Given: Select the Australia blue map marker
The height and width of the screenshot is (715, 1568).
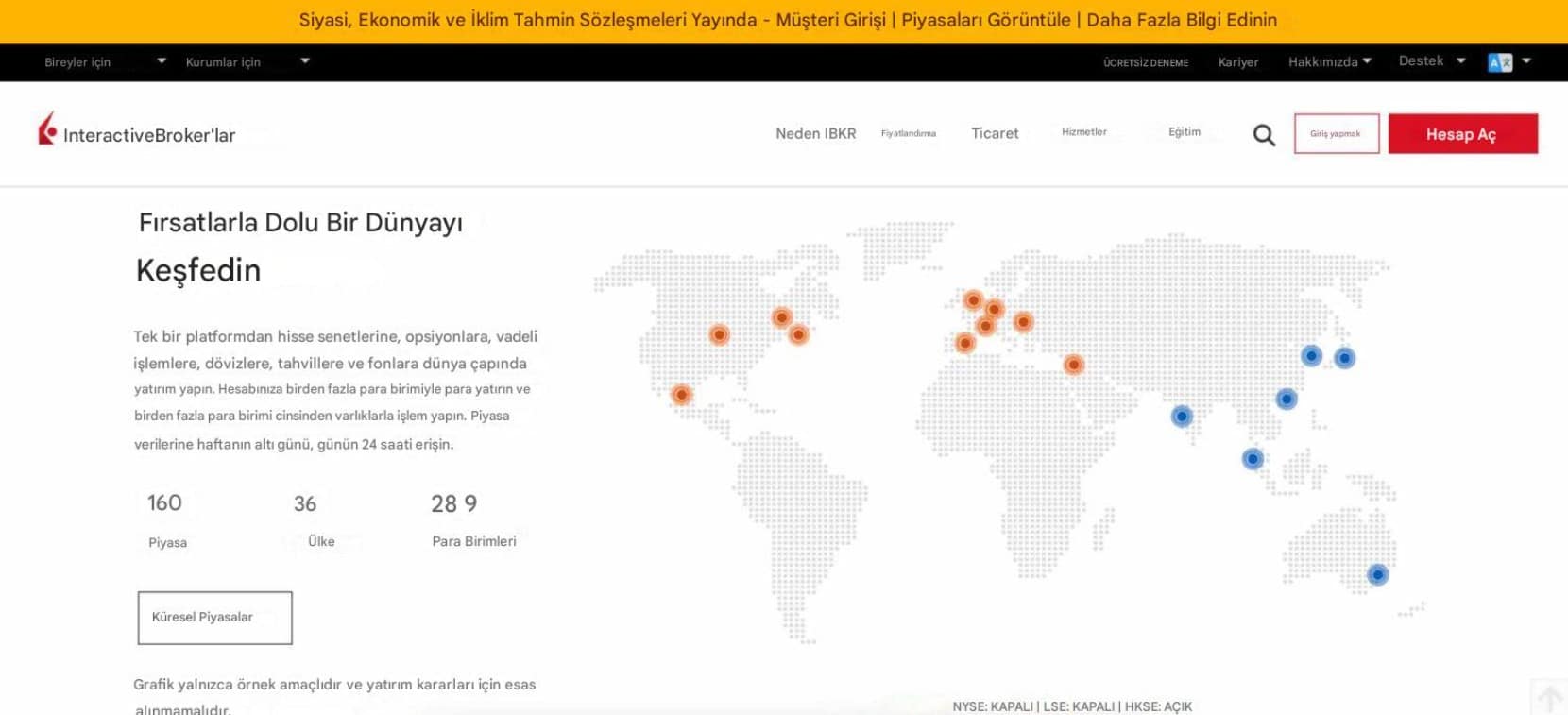Looking at the screenshot, I should [x=1378, y=574].
